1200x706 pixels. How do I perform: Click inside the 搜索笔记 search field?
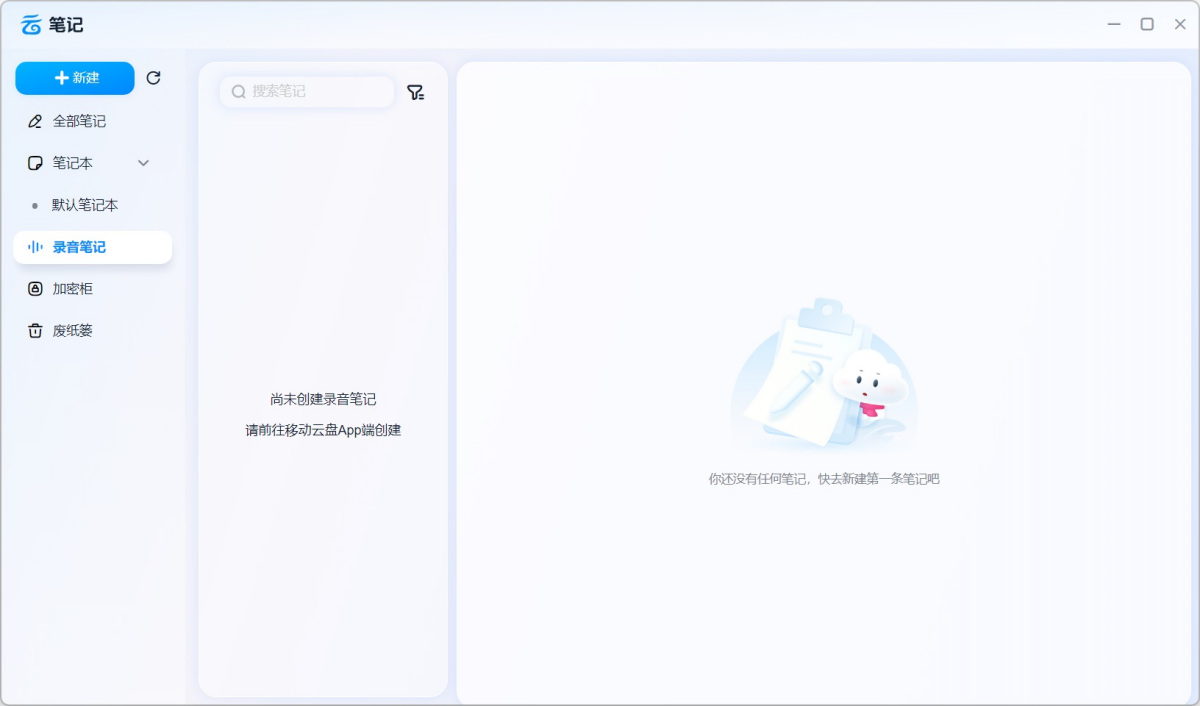click(305, 91)
